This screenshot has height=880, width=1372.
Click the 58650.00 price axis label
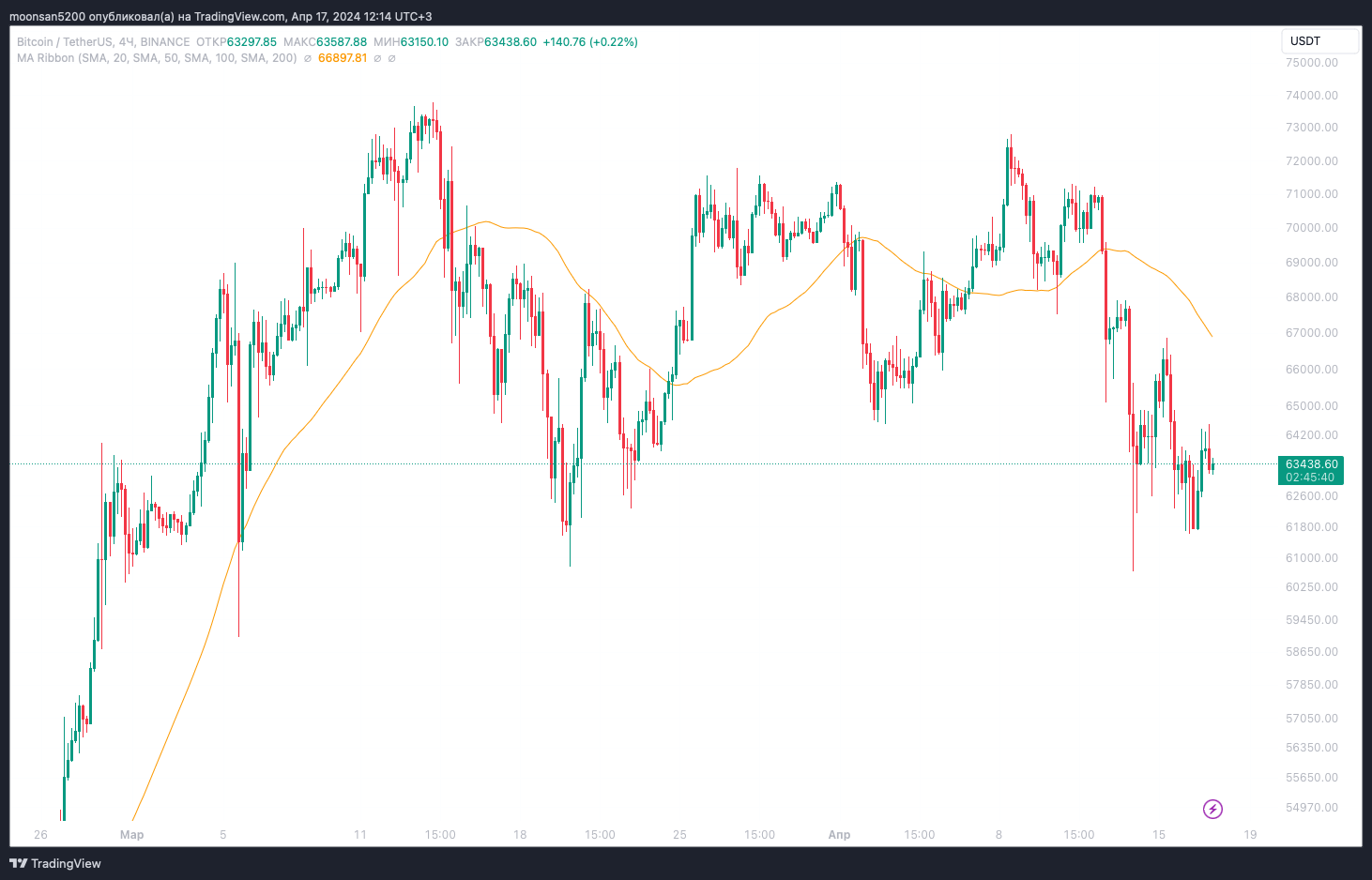coord(1312,652)
